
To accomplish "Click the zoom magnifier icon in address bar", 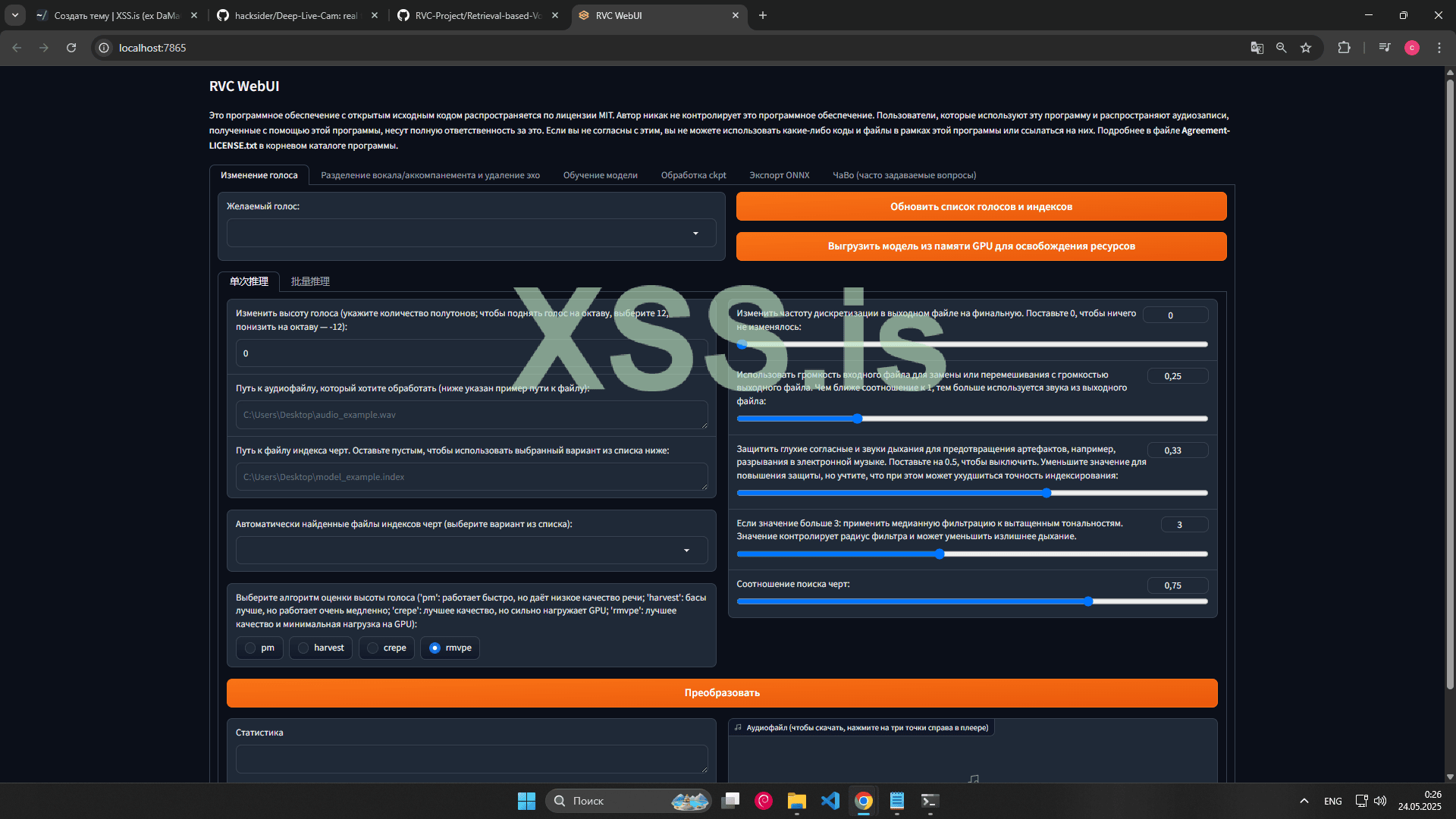I will pyautogui.click(x=1281, y=48).
